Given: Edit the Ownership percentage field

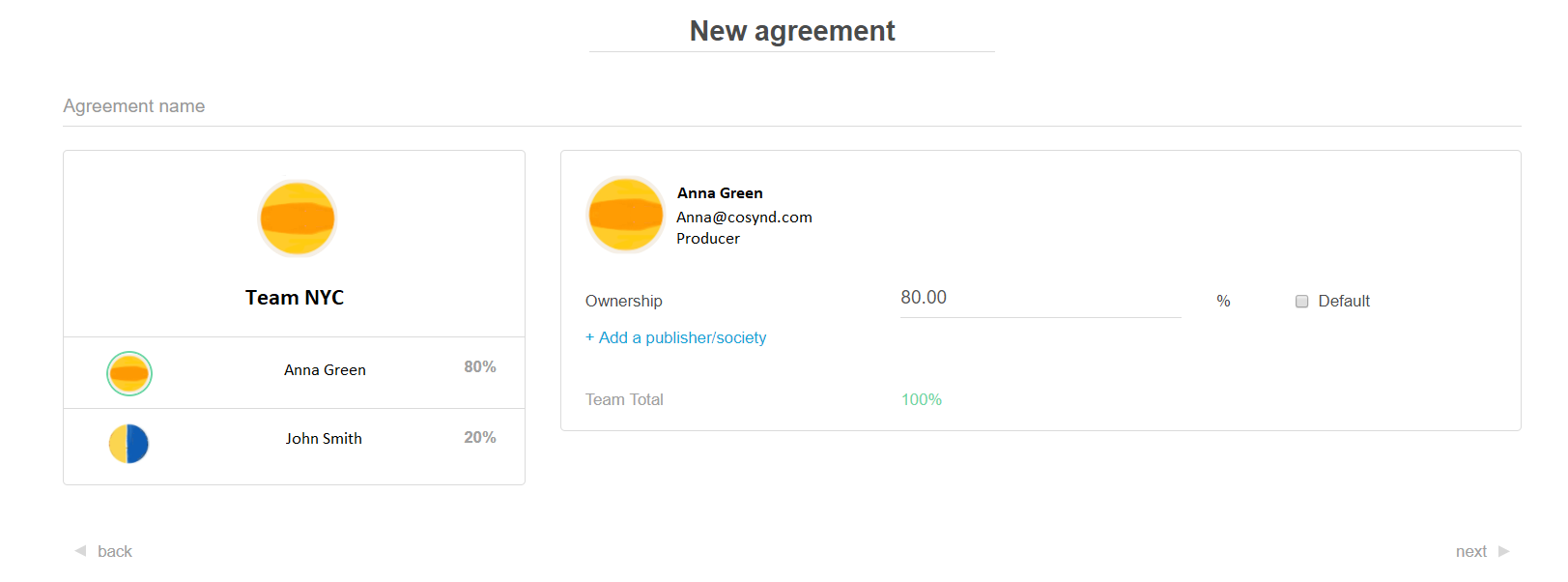Looking at the screenshot, I should point(1040,298).
